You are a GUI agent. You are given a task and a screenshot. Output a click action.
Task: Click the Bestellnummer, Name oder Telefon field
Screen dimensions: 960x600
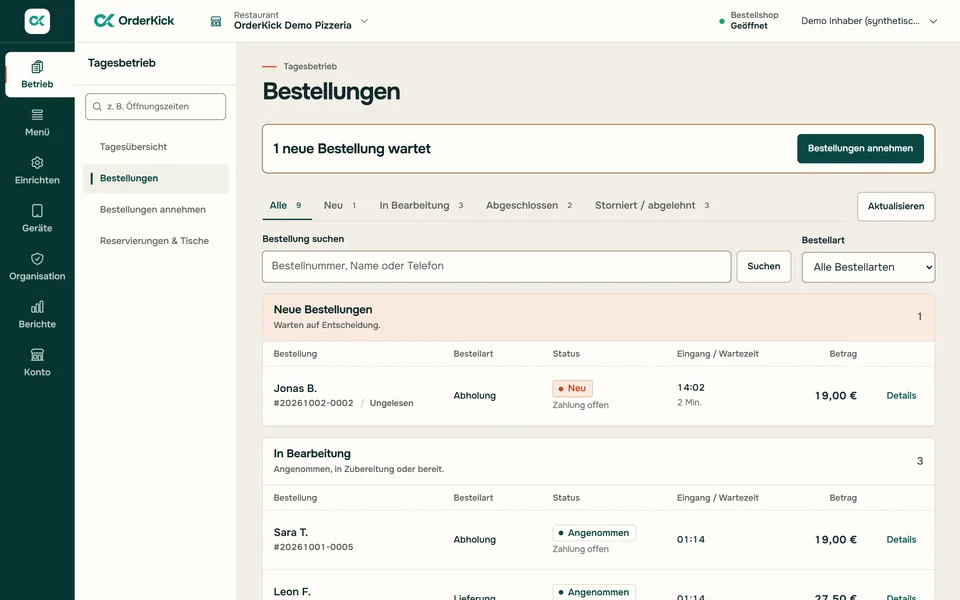coord(497,266)
